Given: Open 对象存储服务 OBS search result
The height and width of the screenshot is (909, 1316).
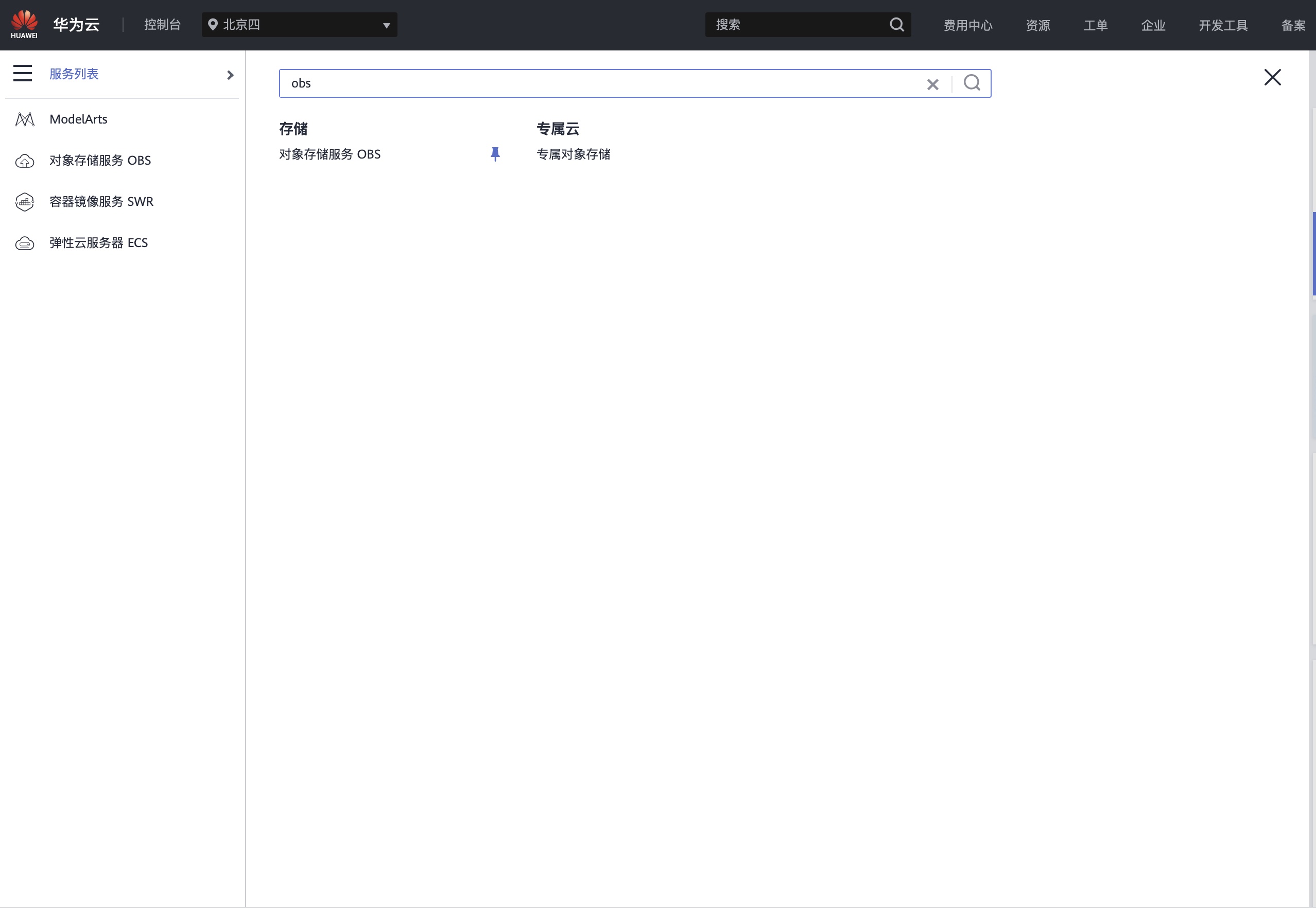Looking at the screenshot, I should tap(330, 154).
